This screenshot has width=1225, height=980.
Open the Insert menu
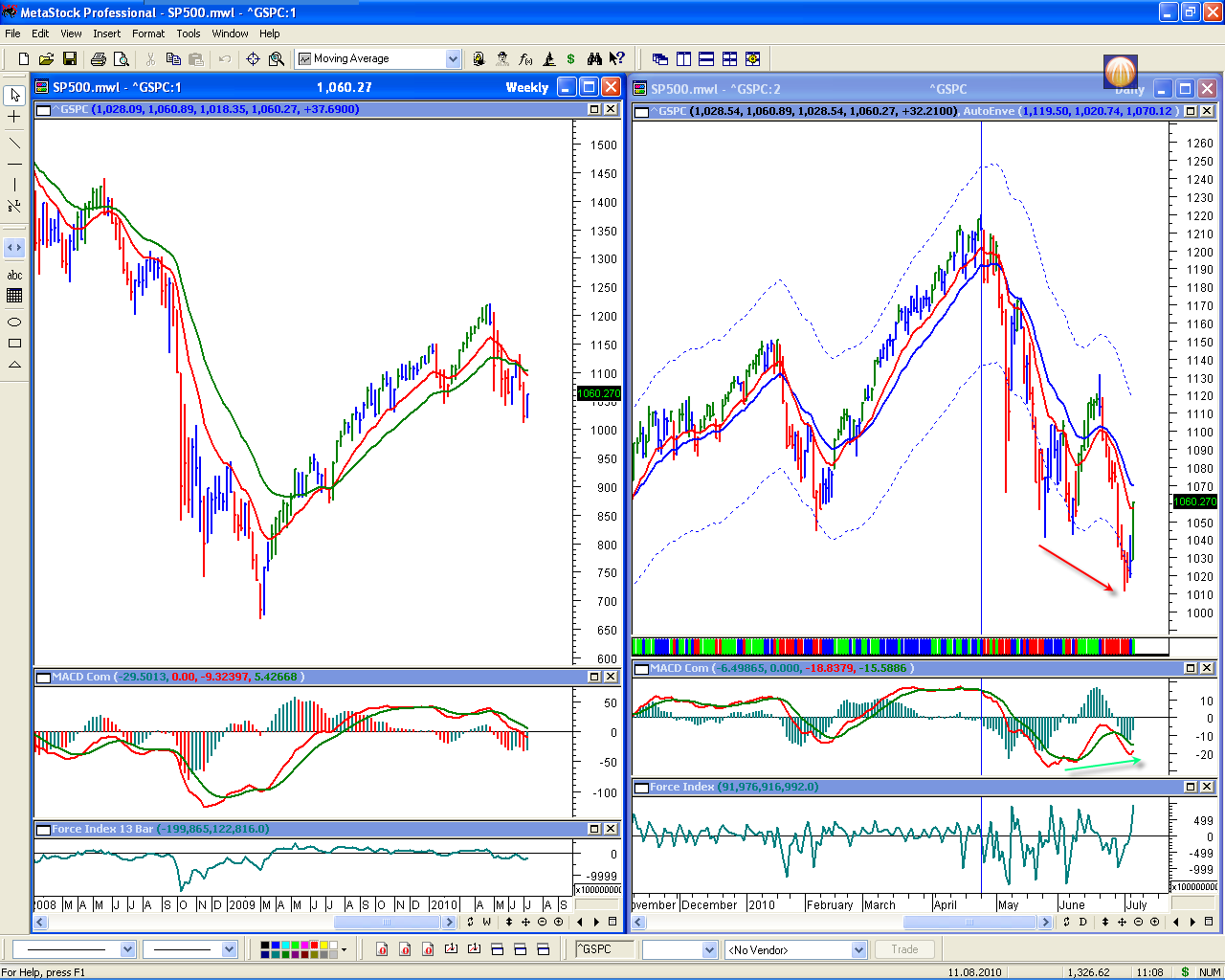tap(106, 33)
